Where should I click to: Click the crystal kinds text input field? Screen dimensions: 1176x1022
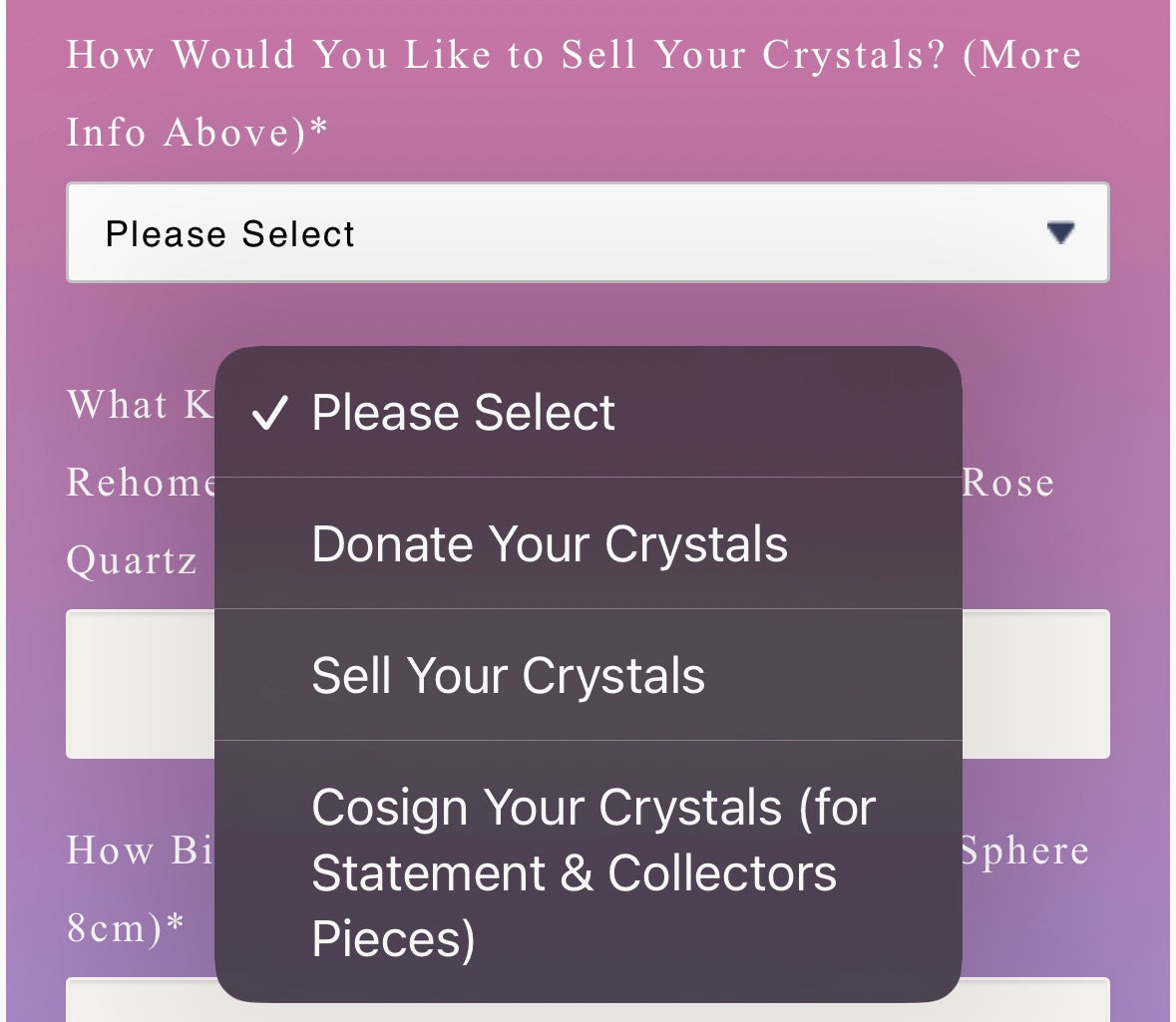[x=140, y=684]
